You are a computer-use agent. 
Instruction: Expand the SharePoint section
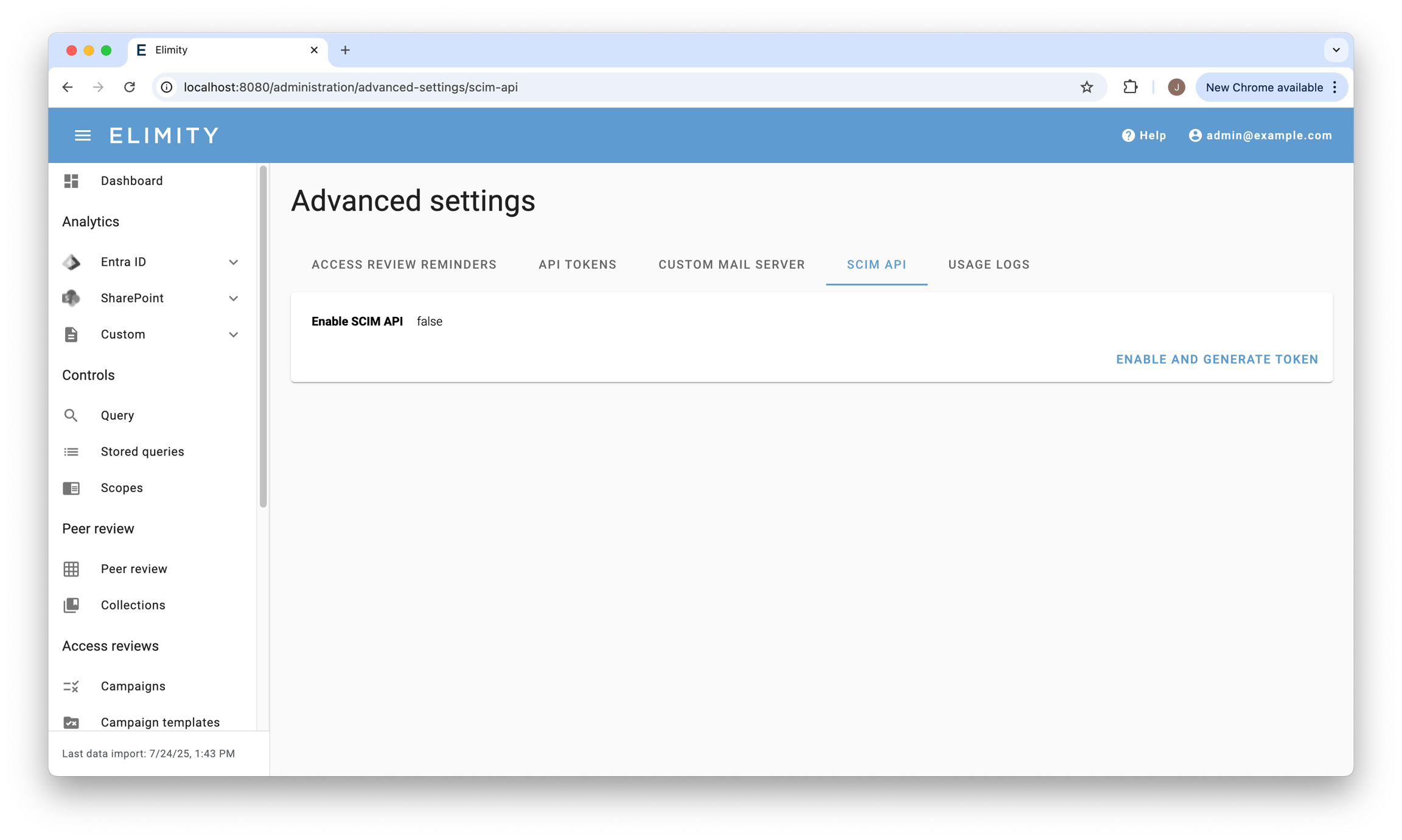tap(233, 298)
